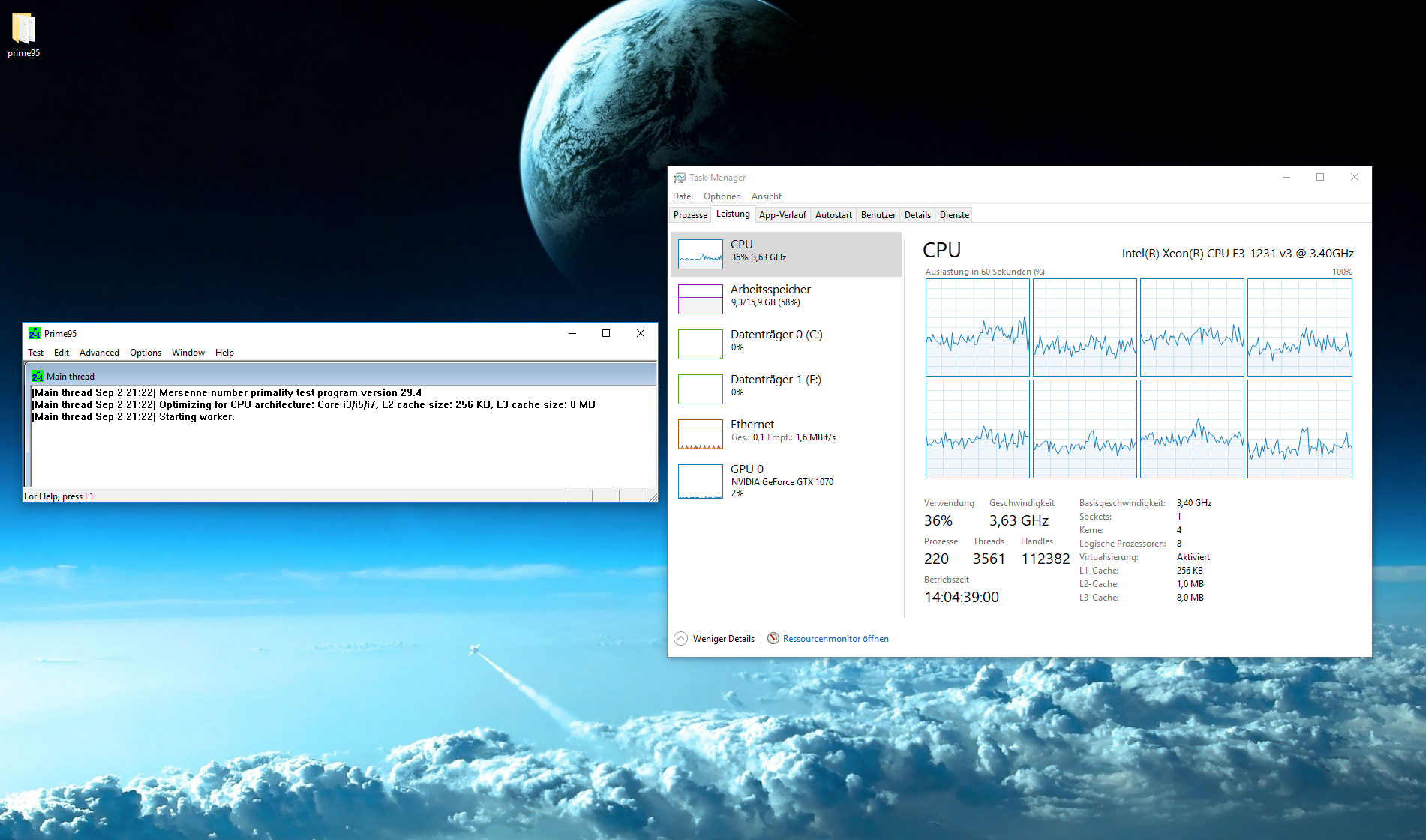Open the Advanced menu in Prime95
The image size is (1426, 840).
pos(99,352)
